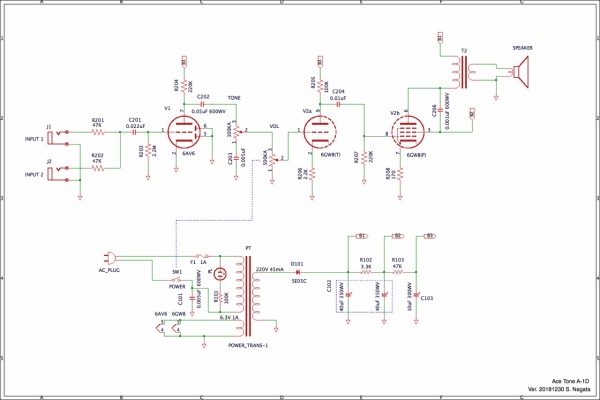Select the C102 dashed capacitor box

(364, 296)
